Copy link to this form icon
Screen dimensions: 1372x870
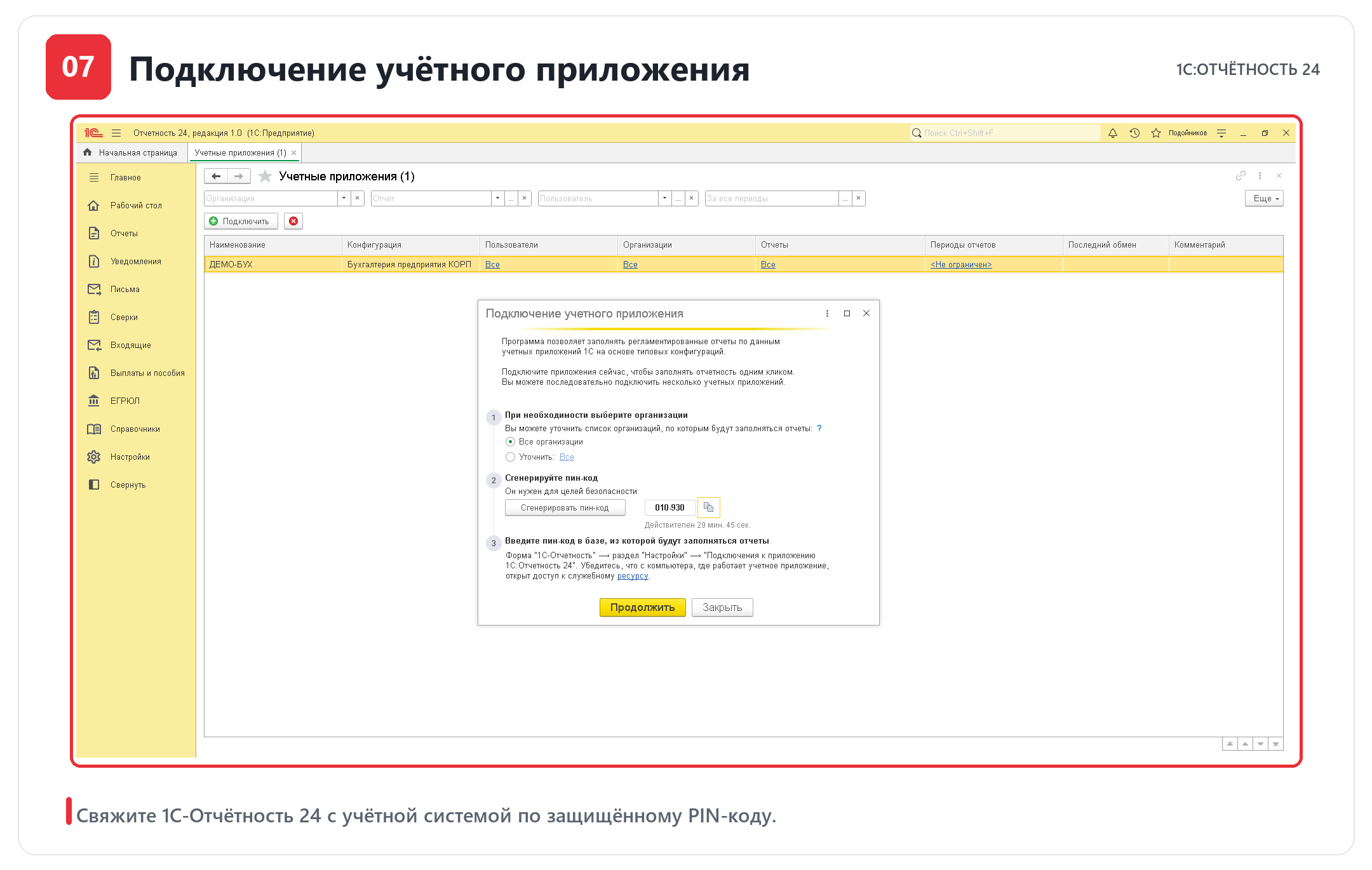click(1241, 175)
